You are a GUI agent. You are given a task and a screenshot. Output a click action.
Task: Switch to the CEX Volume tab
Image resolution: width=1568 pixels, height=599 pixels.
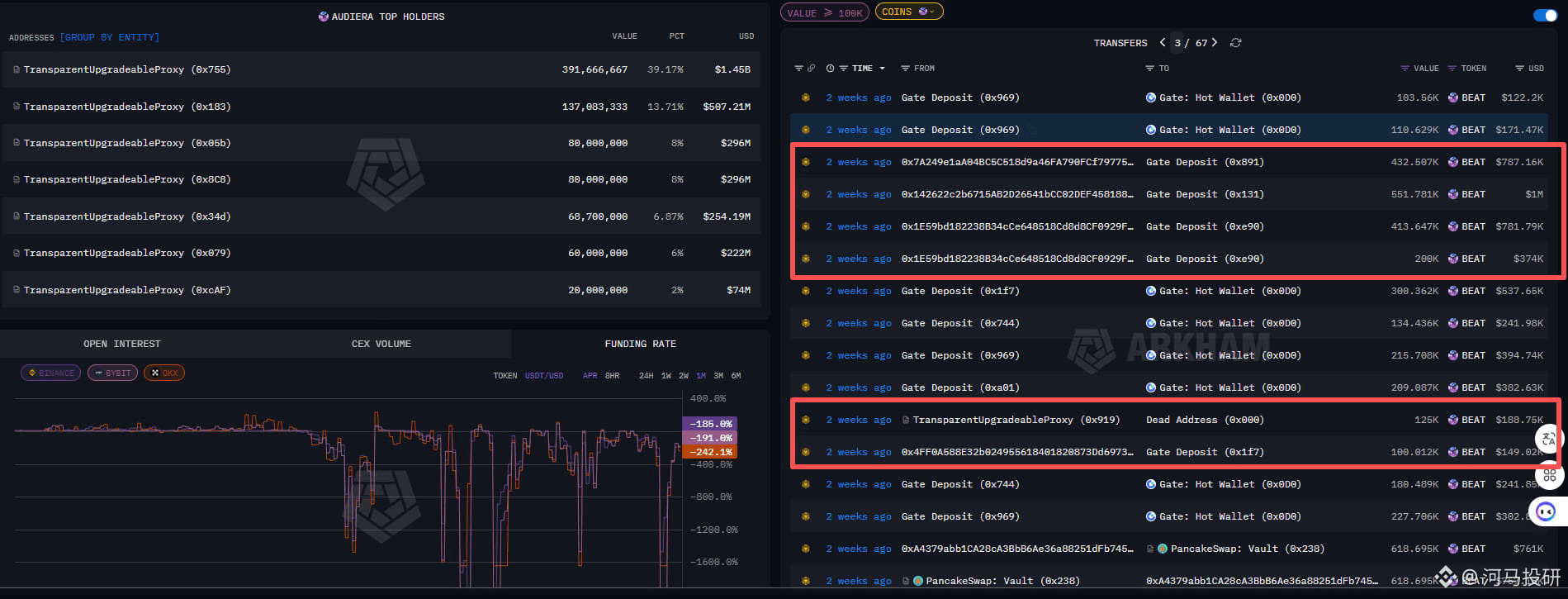tap(381, 344)
